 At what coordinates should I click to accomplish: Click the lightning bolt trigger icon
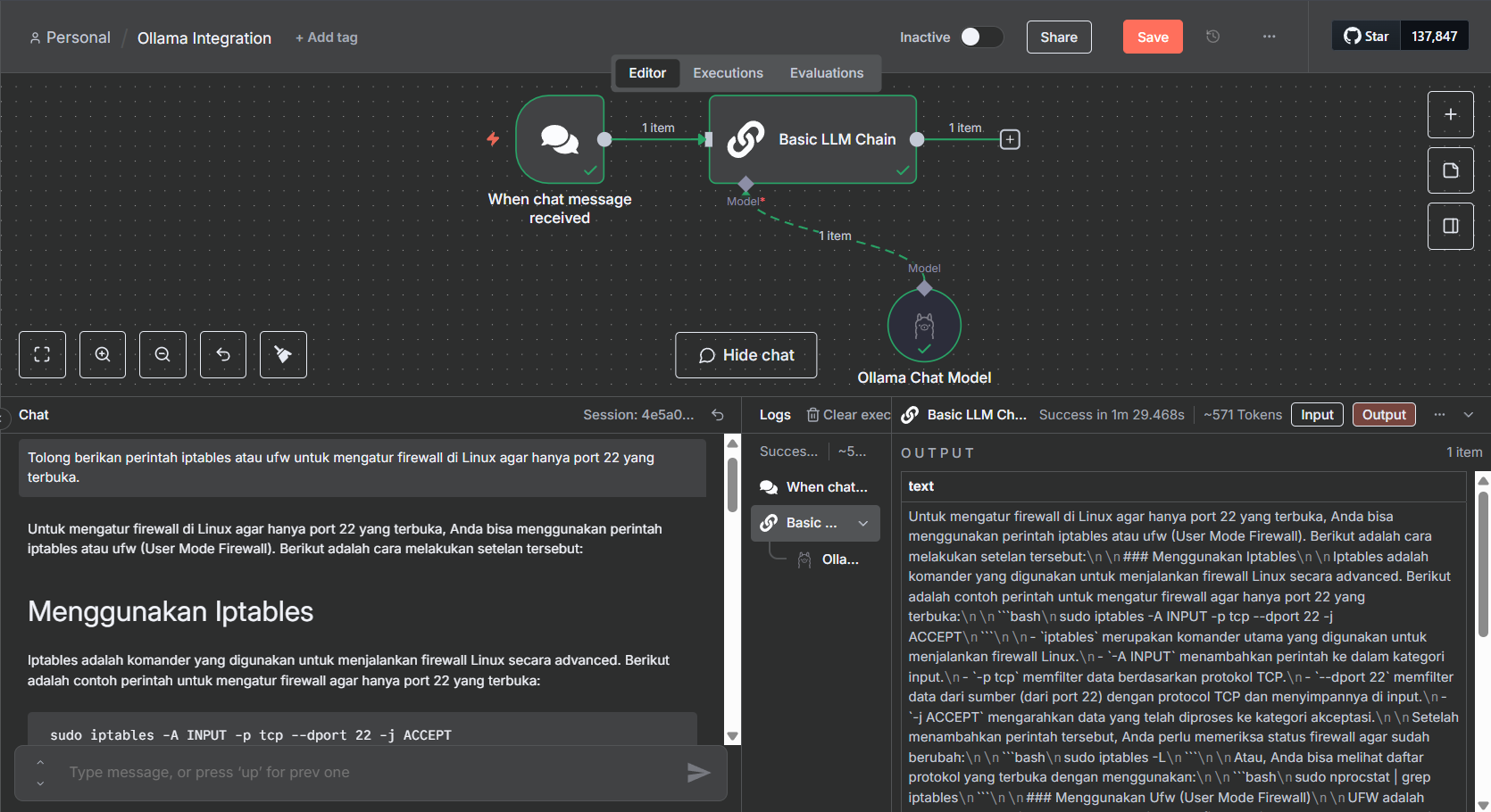coord(493,139)
